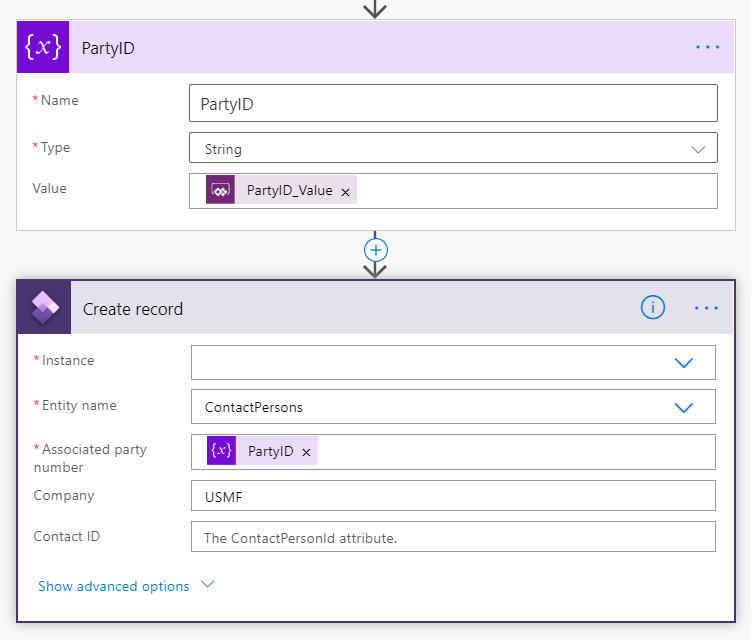Show advanced options link
The image size is (752, 643).
click(x=113, y=587)
